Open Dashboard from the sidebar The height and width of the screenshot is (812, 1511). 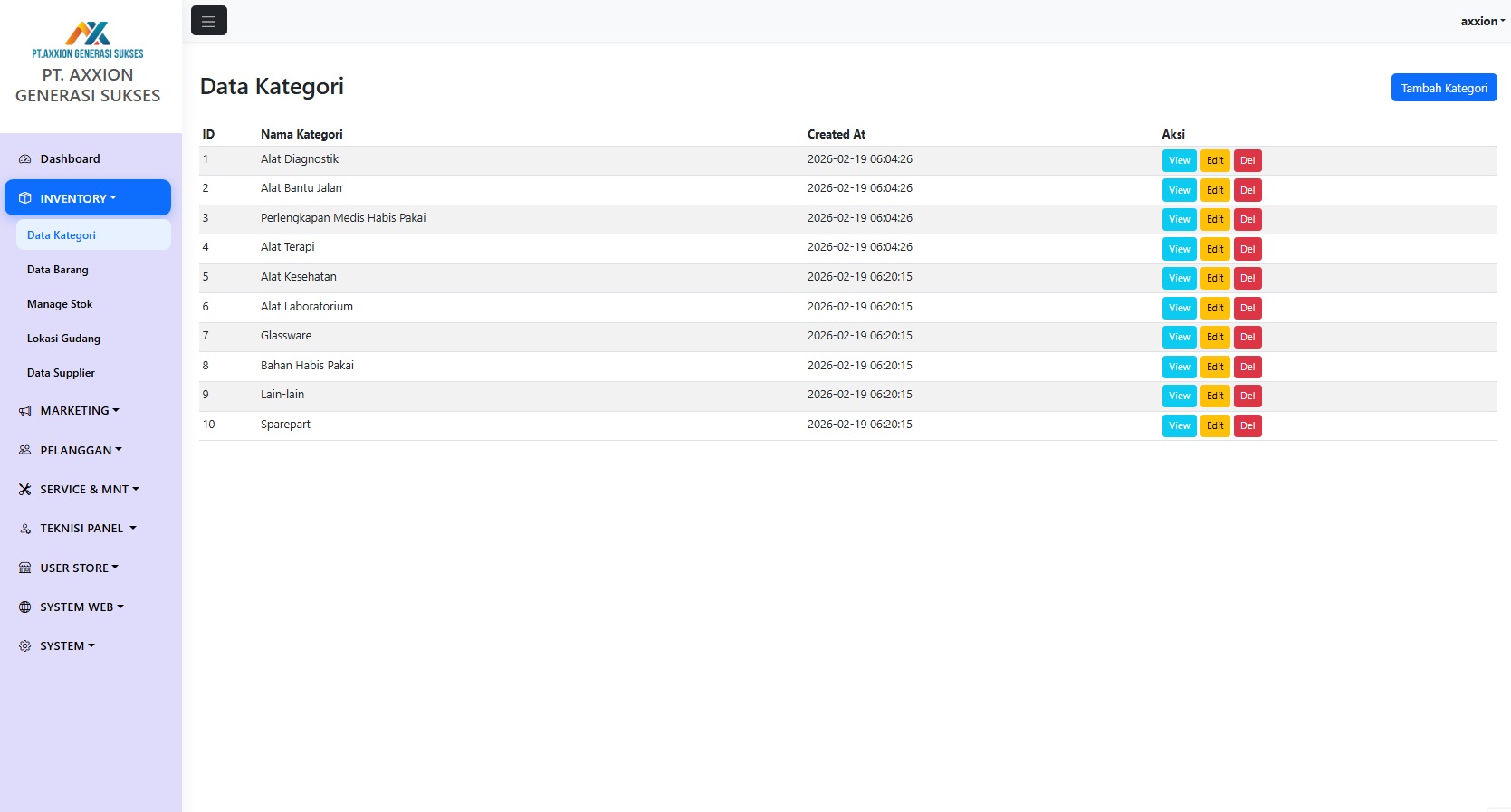click(88, 159)
